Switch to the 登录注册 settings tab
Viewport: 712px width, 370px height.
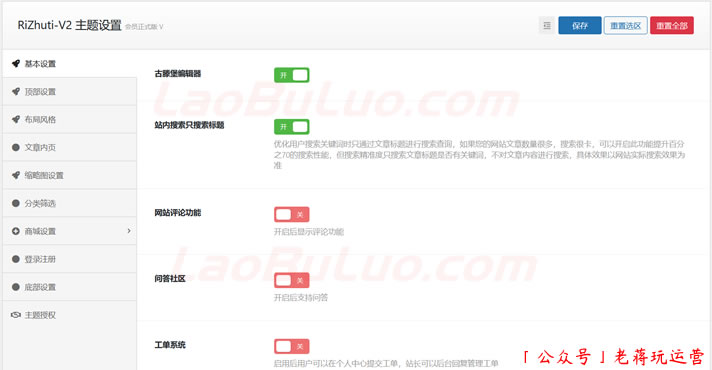tap(69, 259)
